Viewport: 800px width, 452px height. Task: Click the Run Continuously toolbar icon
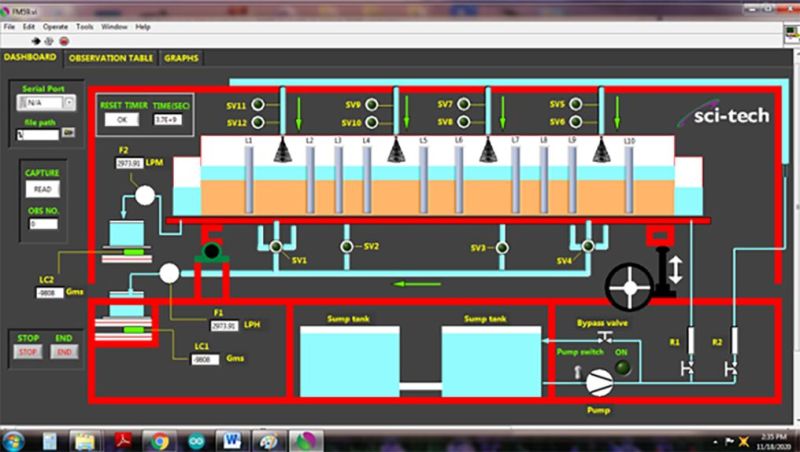click(x=51, y=41)
